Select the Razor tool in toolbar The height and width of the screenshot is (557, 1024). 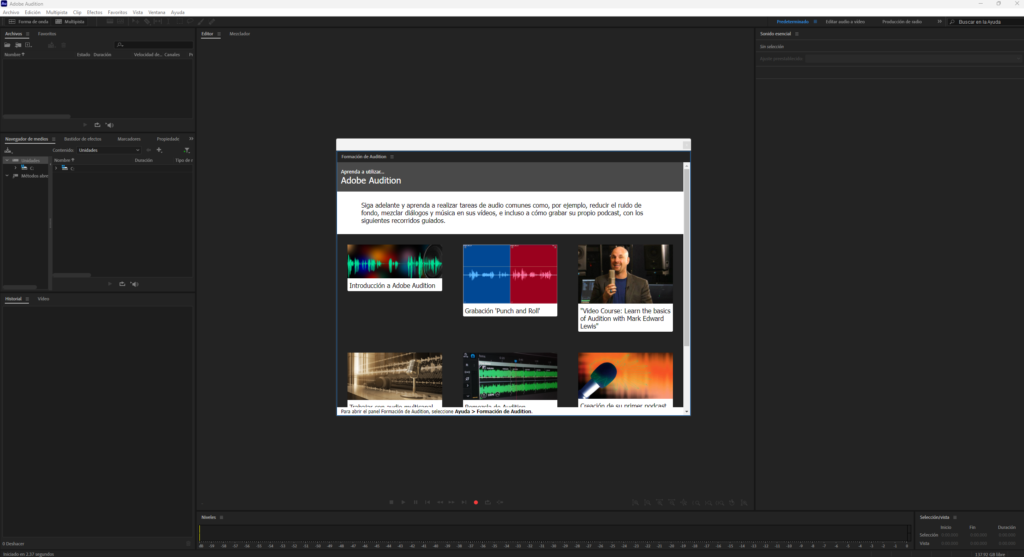click(x=147, y=22)
